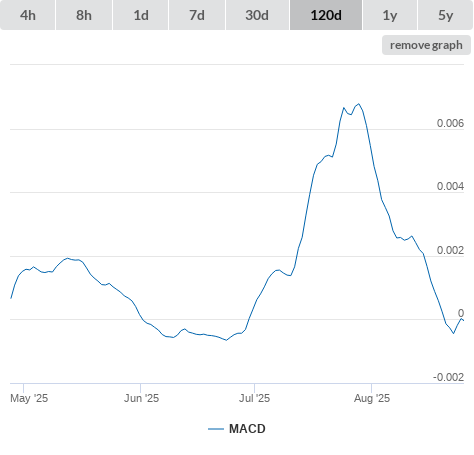Click the Jun '25 axis label
The width and height of the screenshot is (474, 455).
tap(141, 398)
